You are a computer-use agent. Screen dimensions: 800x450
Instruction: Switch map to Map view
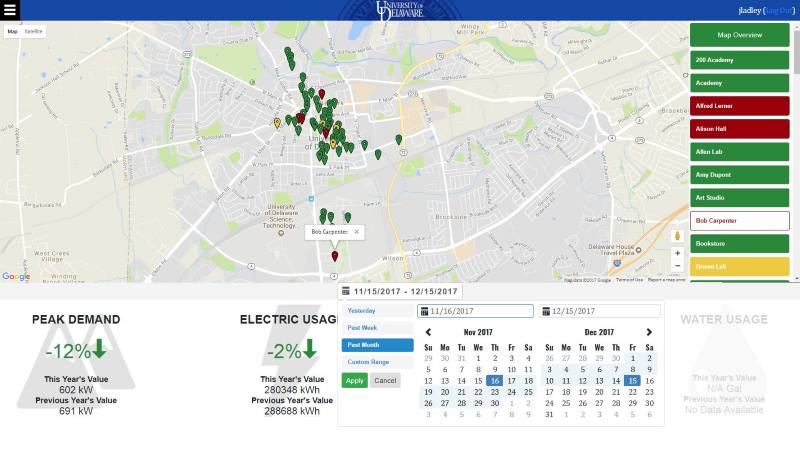coord(12,31)
